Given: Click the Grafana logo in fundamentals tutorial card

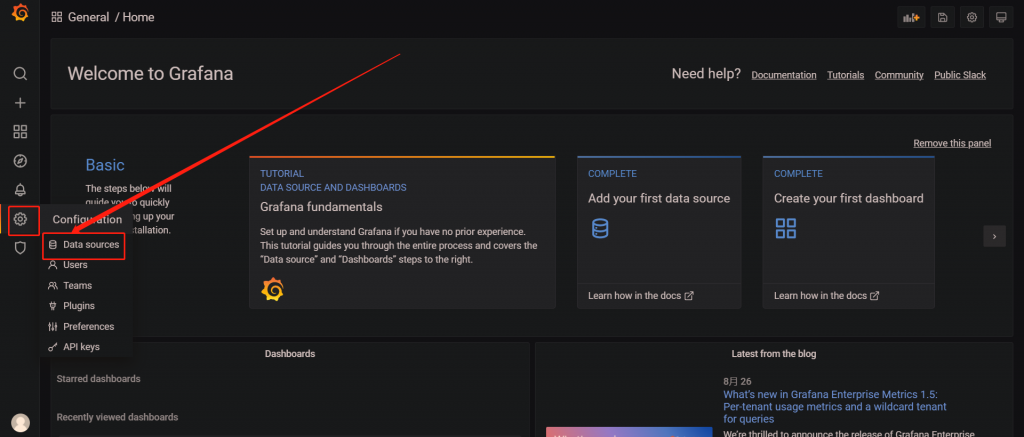Looking at the screenshot, I should (272, 289).
